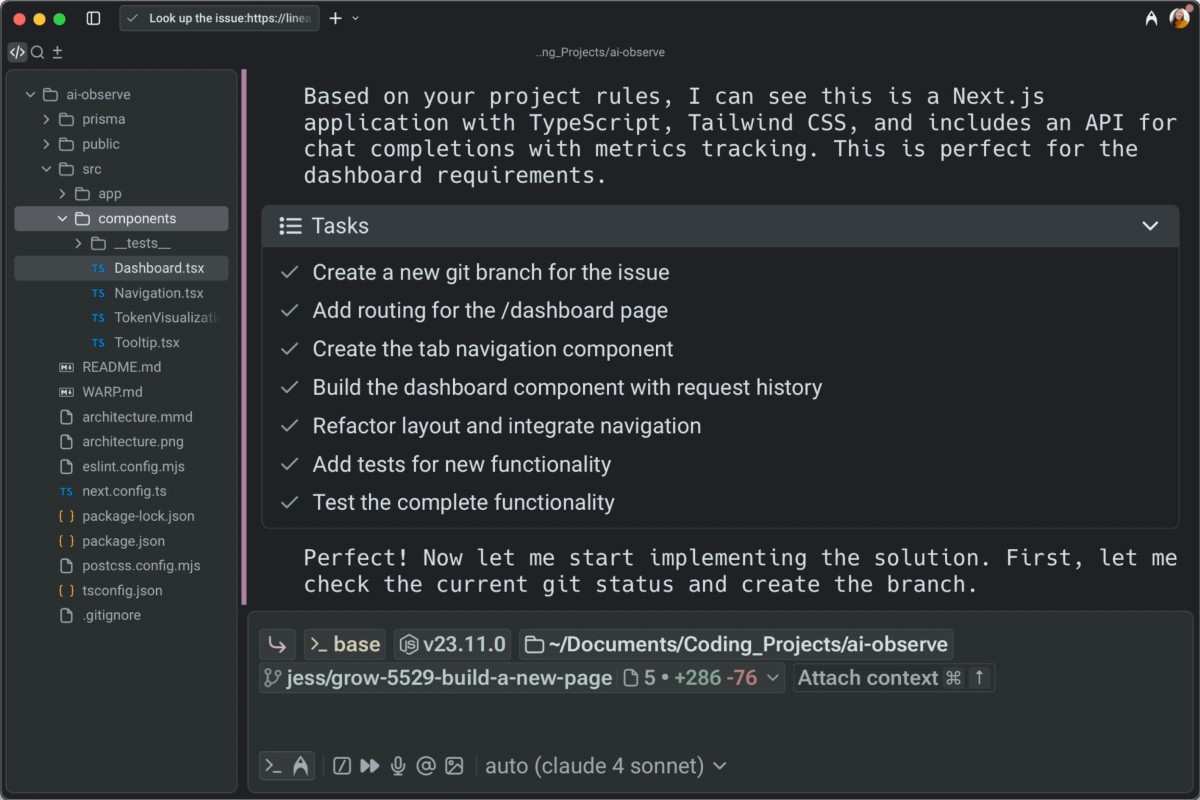Open the Navigation.tsx file
Screen dimensions: 1200x800
pyautogui.click(x=158, y=293)
